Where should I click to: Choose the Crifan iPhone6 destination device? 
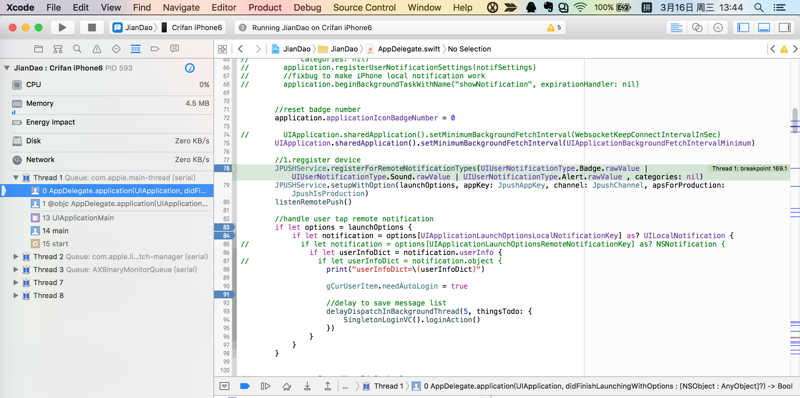pos(191,28)
